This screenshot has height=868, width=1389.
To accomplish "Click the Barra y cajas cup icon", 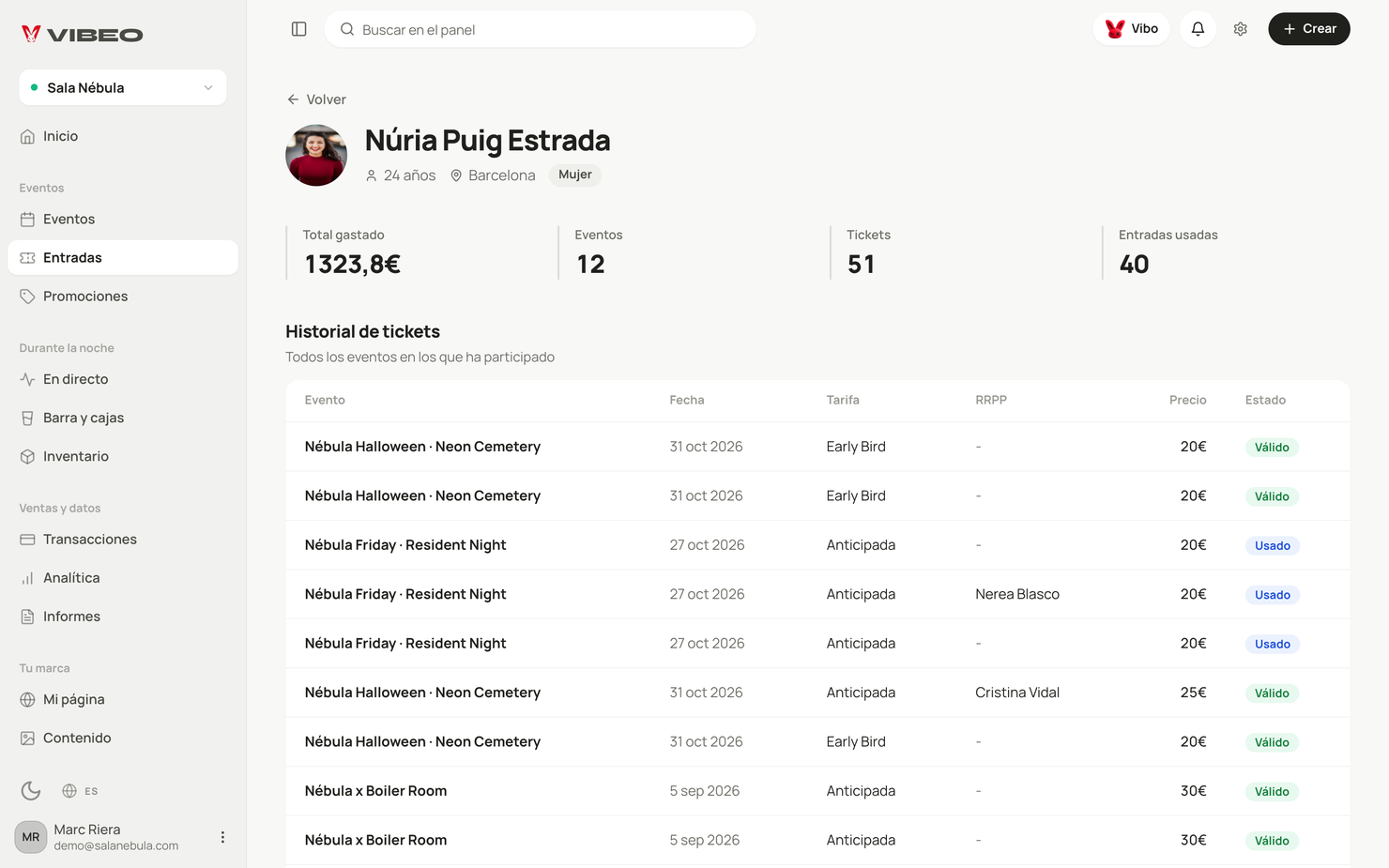I will [x=27, y=419].
